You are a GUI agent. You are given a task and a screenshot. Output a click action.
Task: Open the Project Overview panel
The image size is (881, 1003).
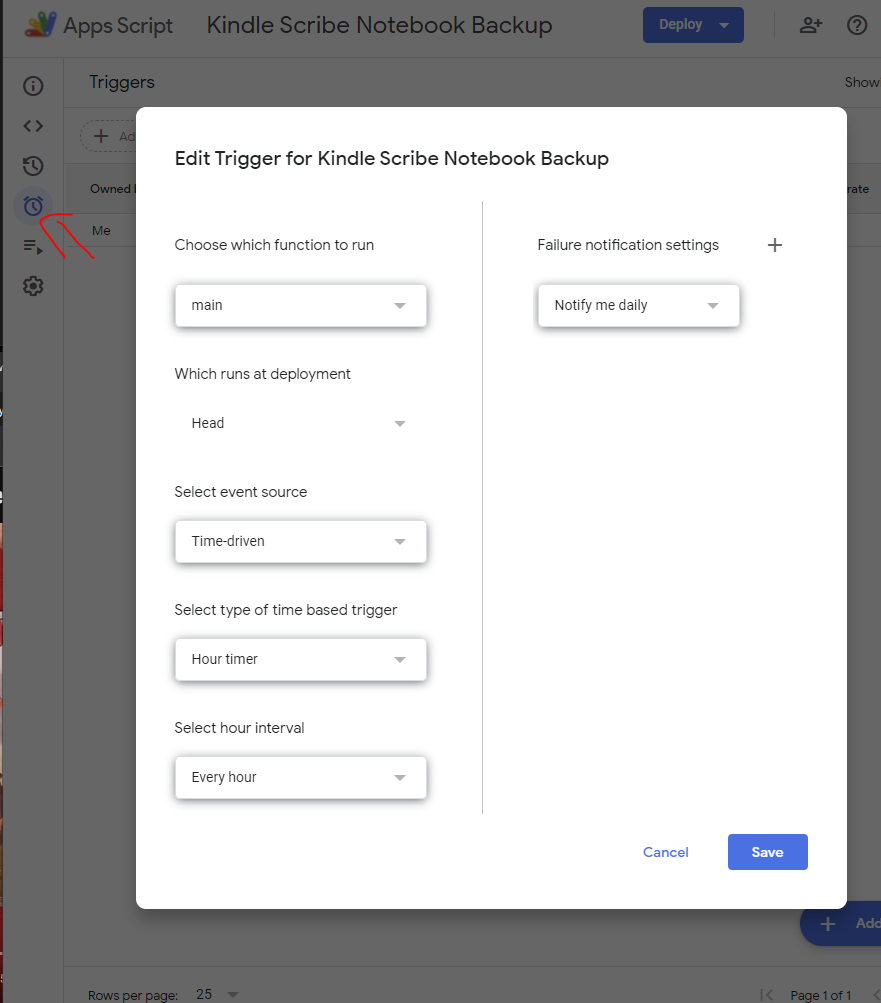pos(32,86)
